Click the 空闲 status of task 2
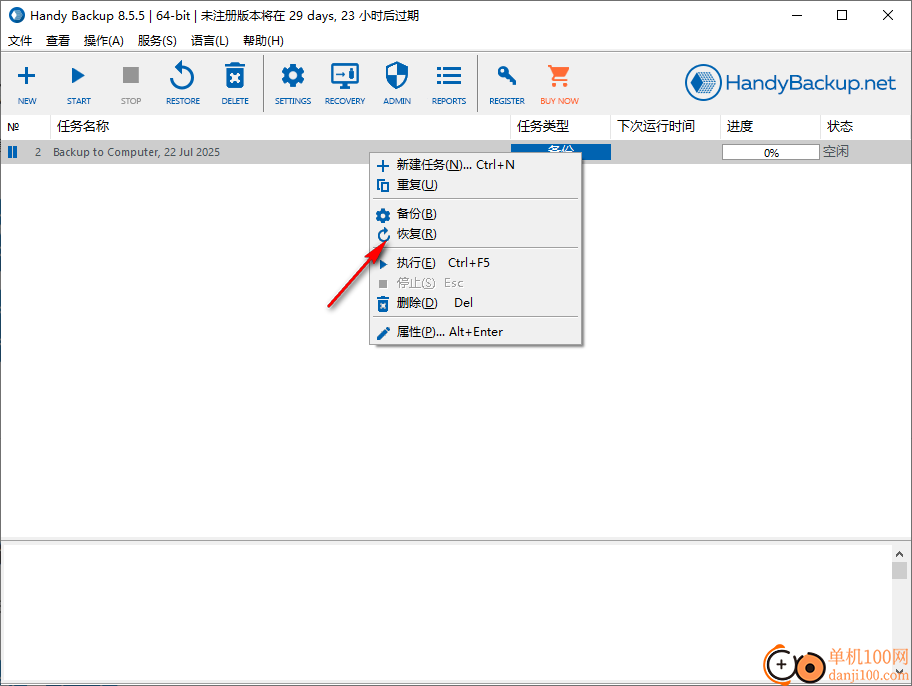The height and width of the screenshot is (686, 912). tap(836, 152)
